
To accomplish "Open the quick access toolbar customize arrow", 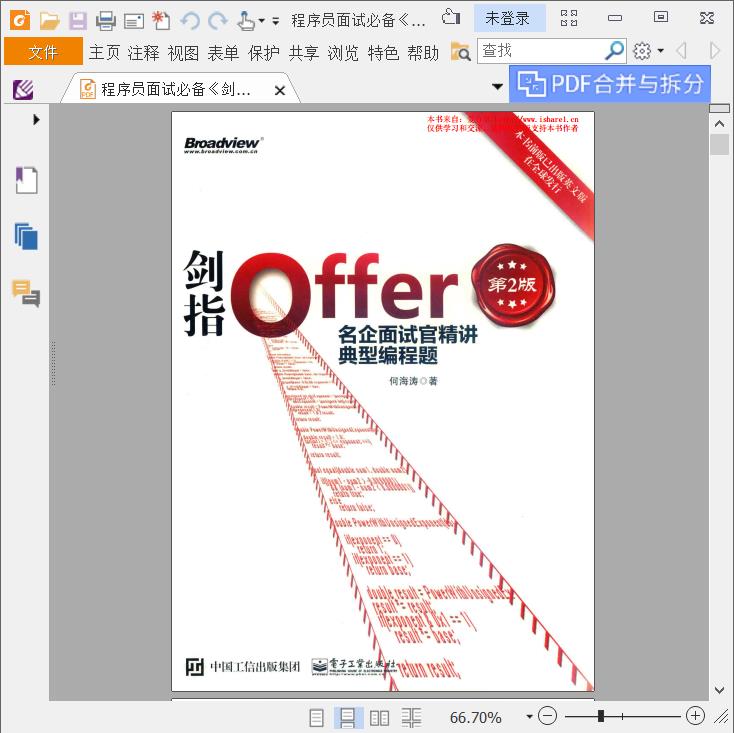I will click(276, 21).
